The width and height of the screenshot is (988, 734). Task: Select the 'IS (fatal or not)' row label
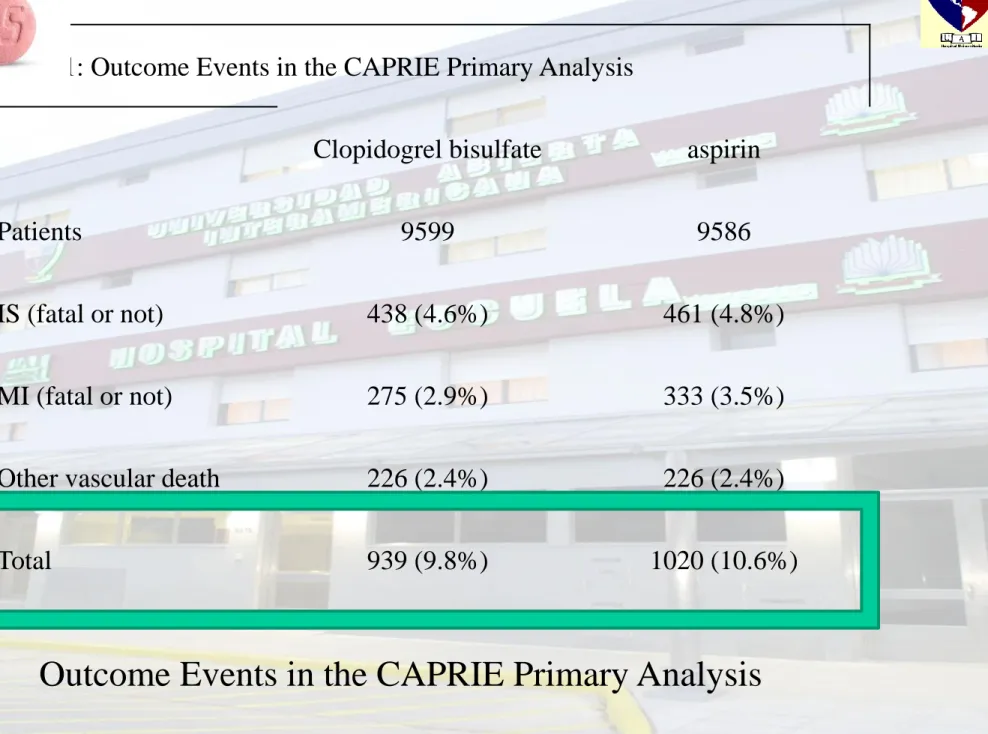point(81,314)
